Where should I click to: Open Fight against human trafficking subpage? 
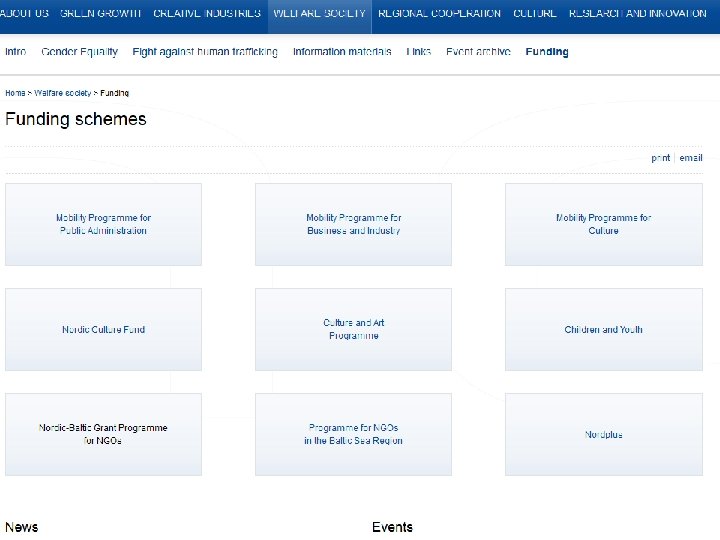tap(205, 51)
